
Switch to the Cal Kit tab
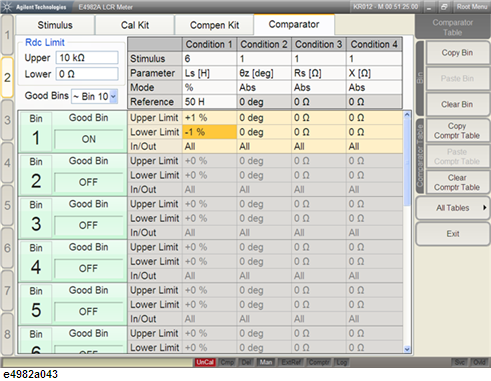click(x=135, y=25)
